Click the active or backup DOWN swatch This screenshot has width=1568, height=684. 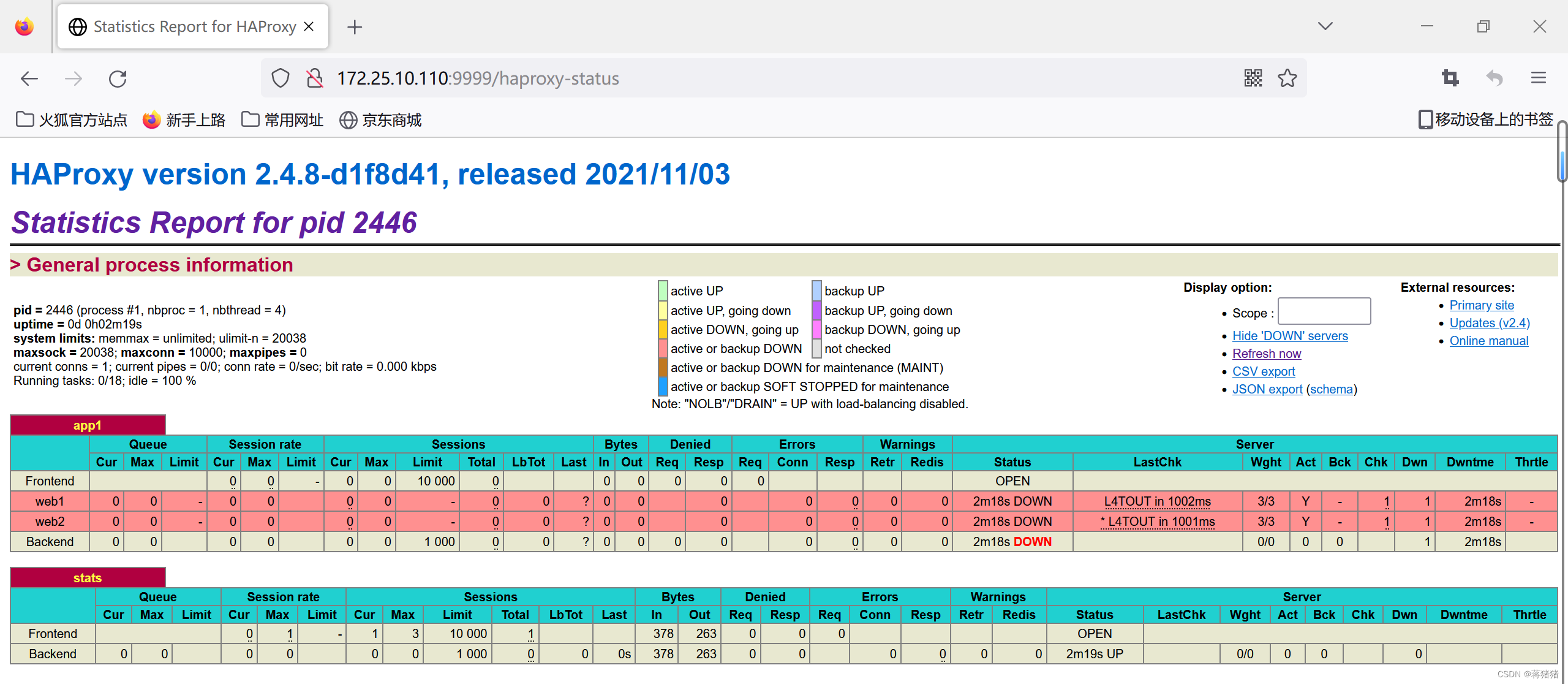(x=663, y=348)
